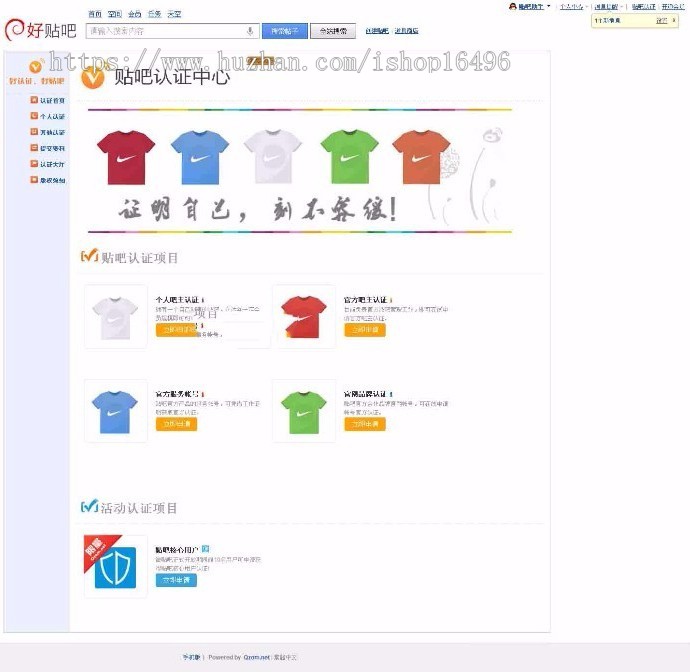Click the icon beside 认证大厅 in the sidebar
Screen dimensions: 690x672
(x=34, y=164)
